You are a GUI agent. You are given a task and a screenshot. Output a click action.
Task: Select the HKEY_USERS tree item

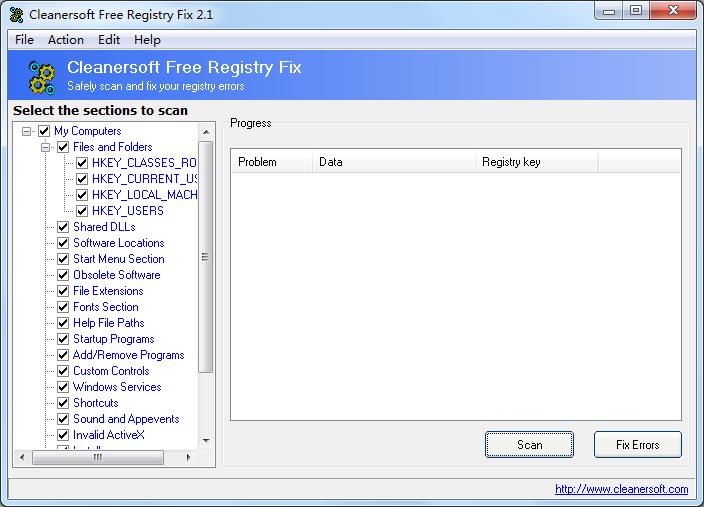(128, 211)
